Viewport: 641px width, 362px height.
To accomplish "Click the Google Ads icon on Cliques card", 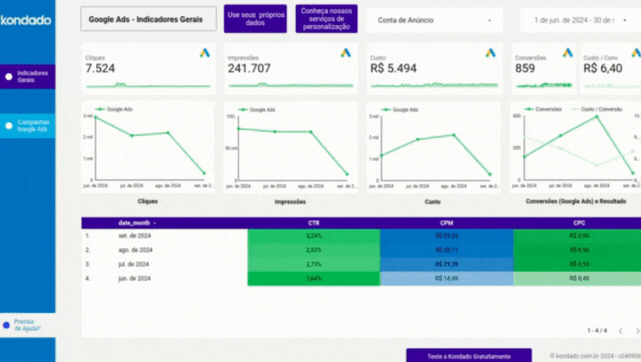I will (x=205, y=53).
